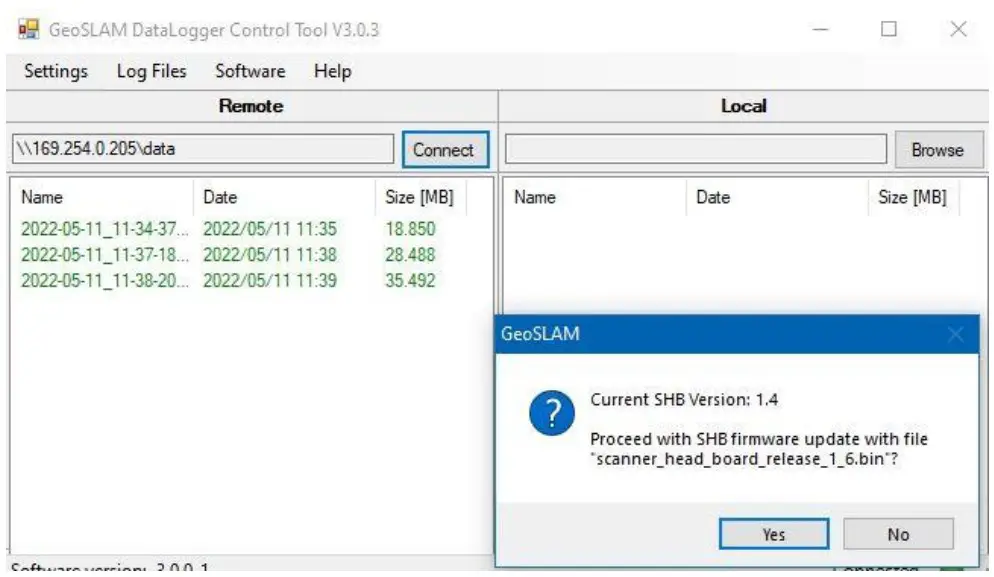This screenshot has height=577, width=994.
Task: Click the Browse button
Action: coord(938,150)
